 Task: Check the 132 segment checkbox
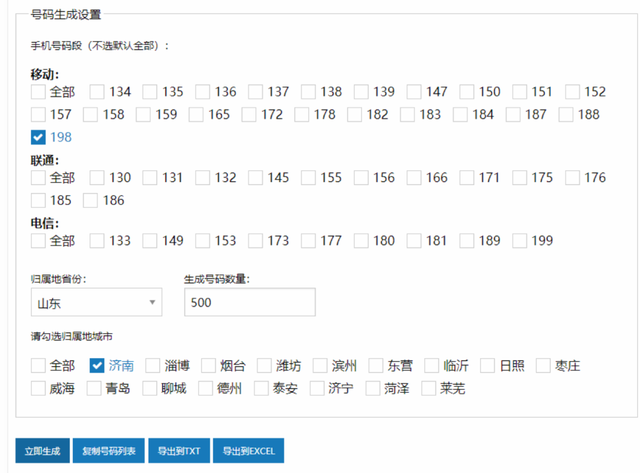202,178
